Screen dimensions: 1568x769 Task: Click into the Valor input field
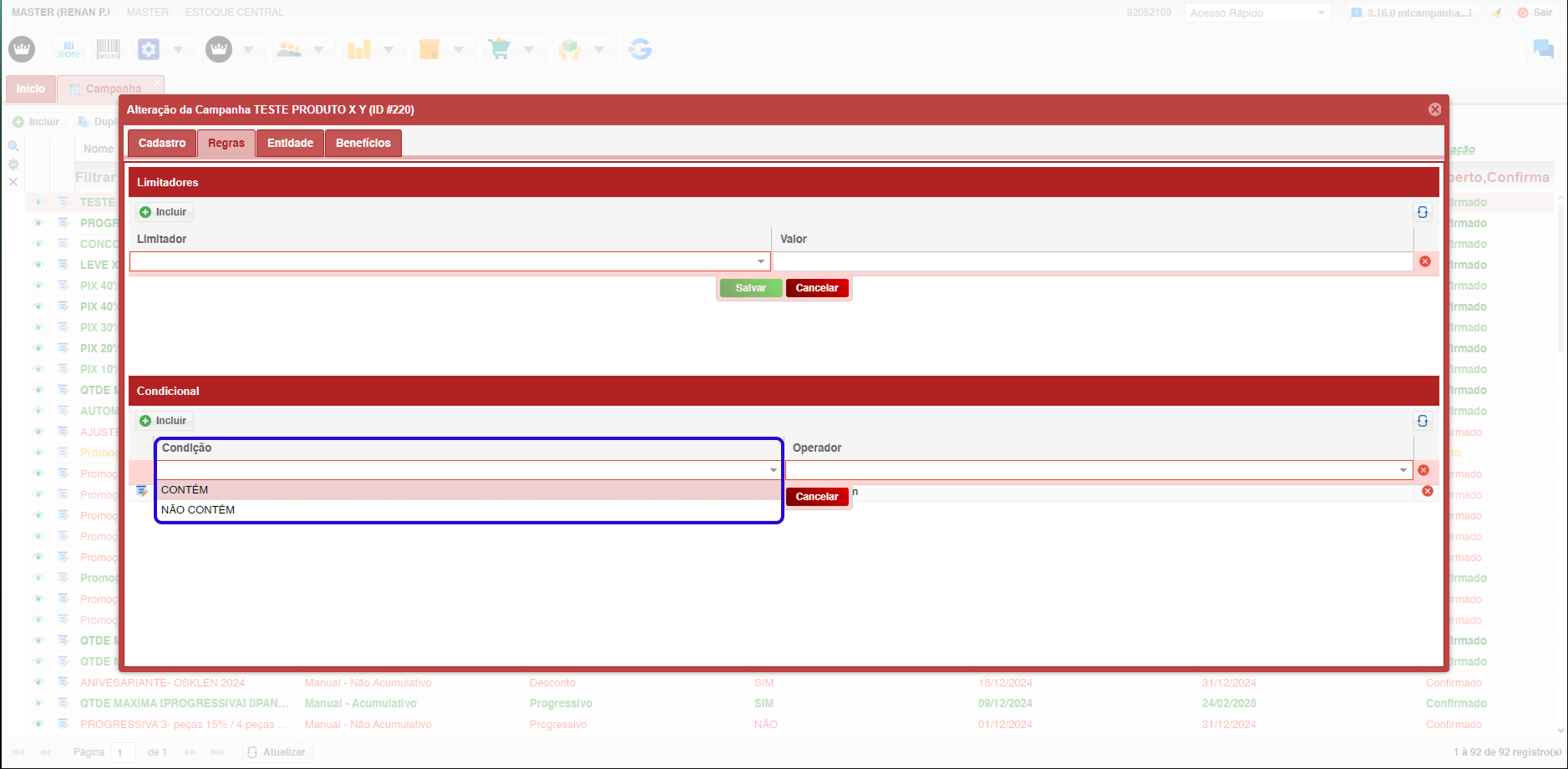tap(1091, 262)
